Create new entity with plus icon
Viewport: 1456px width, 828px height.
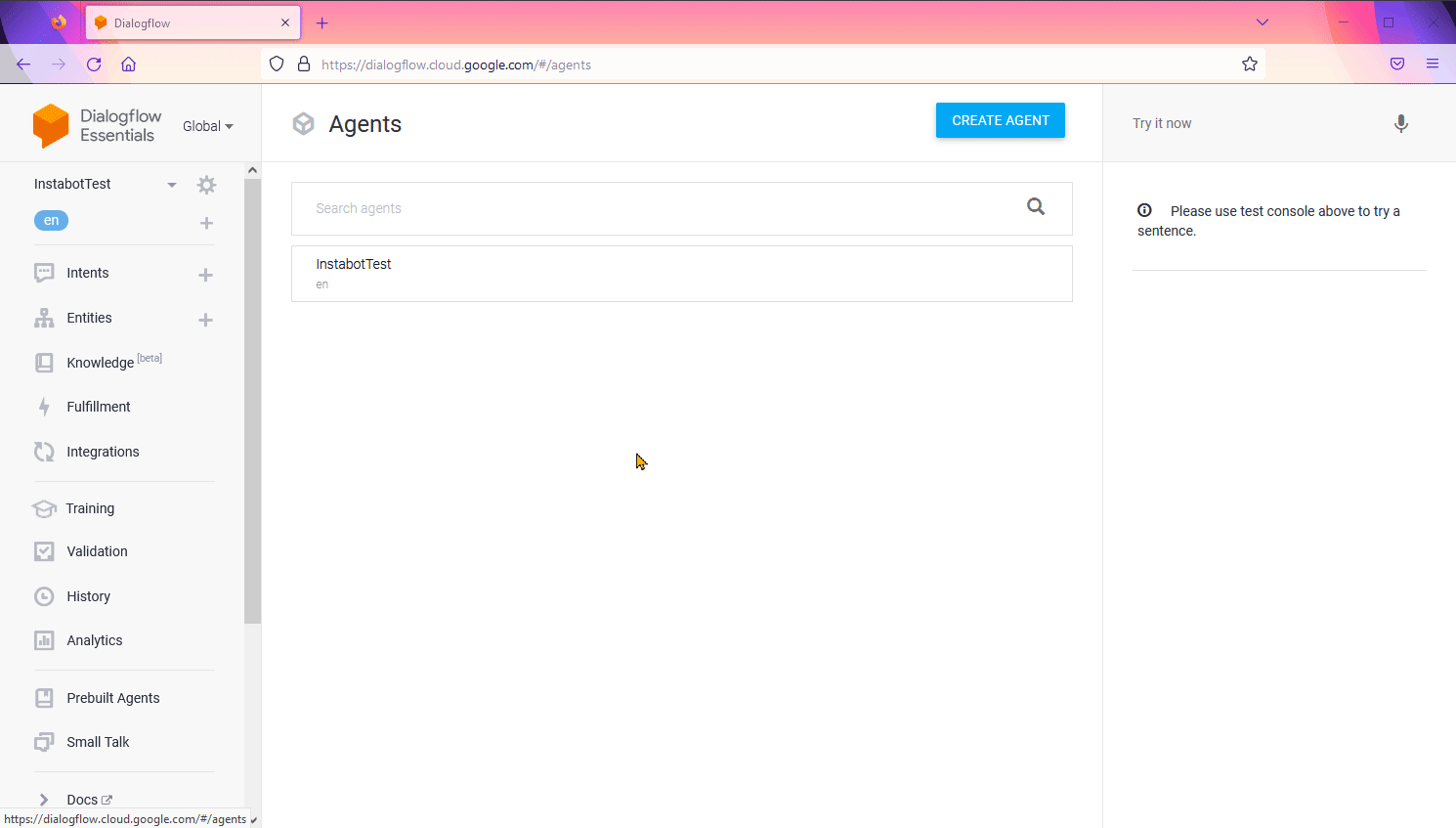pos(205,320)
